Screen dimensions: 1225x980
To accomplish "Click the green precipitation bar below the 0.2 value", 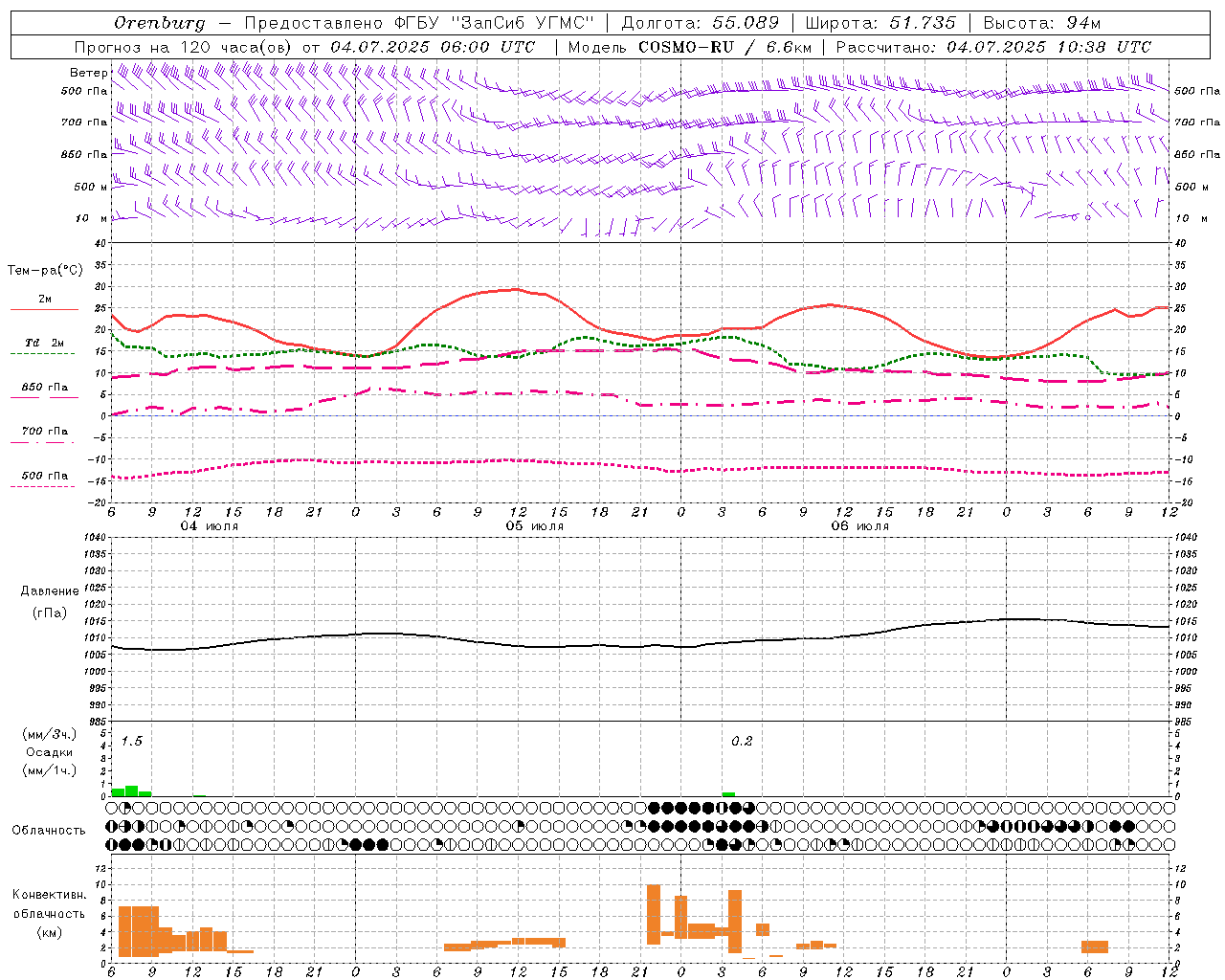I will (x=728, y=794).
